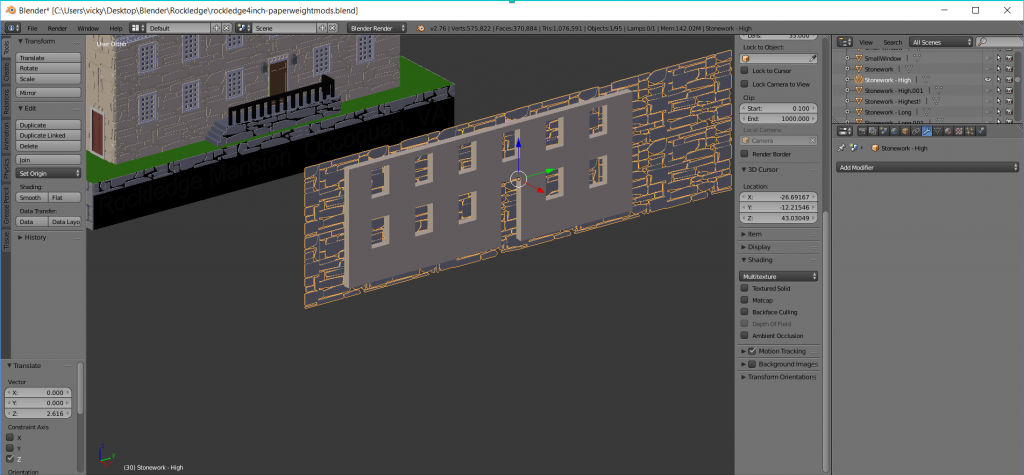Open the Add Modifier dropdown
Image resolution: width=1024 pixels, height=475 pixels.
click(x=927, y=167)
